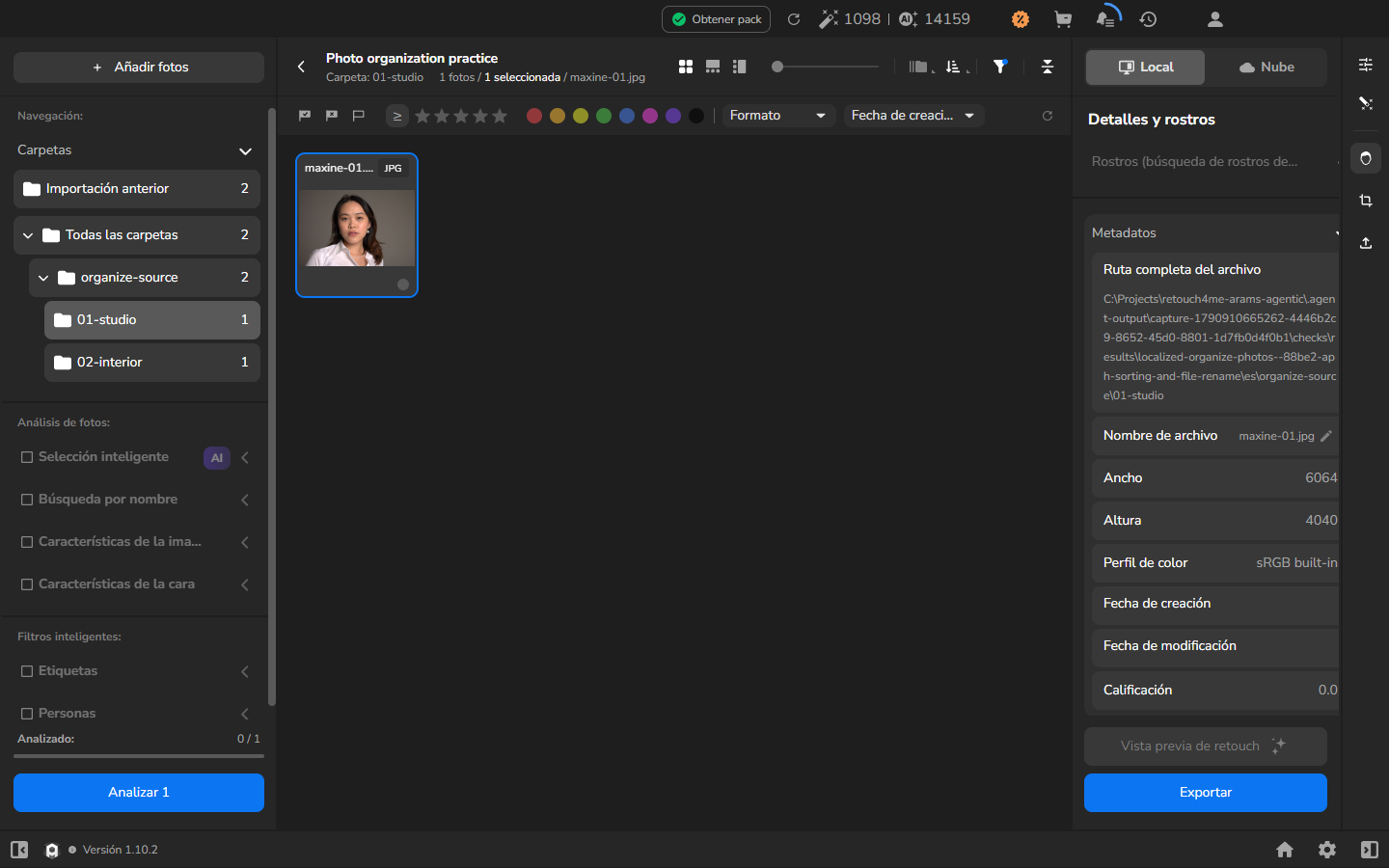
Task: Click the refresh icon beside Obtener pack
Action: 794,19
